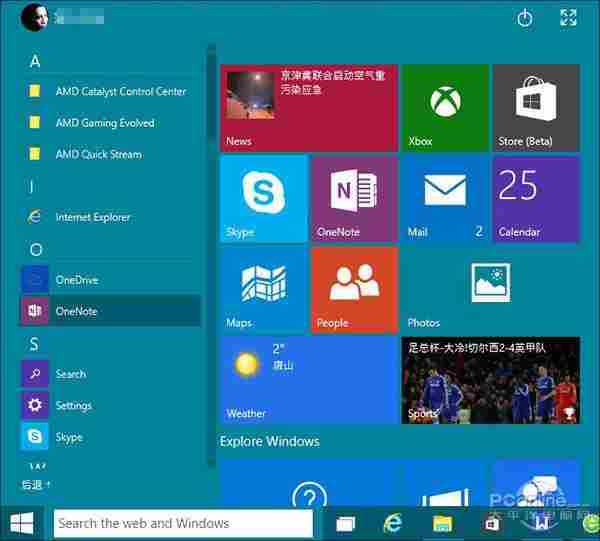This screenshot has width=600, height=541.
Task: Click the app list vertical scrollbar
Action: (x=210, y=250)
